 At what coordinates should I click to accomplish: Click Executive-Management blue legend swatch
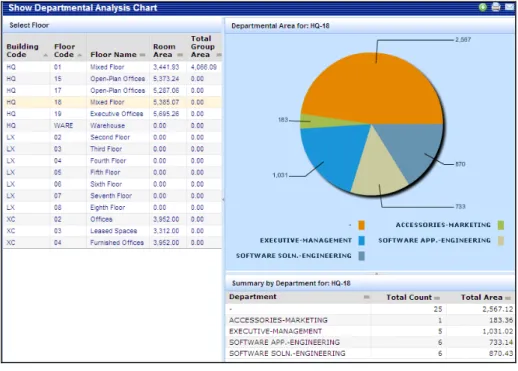[x=361, y=241]
